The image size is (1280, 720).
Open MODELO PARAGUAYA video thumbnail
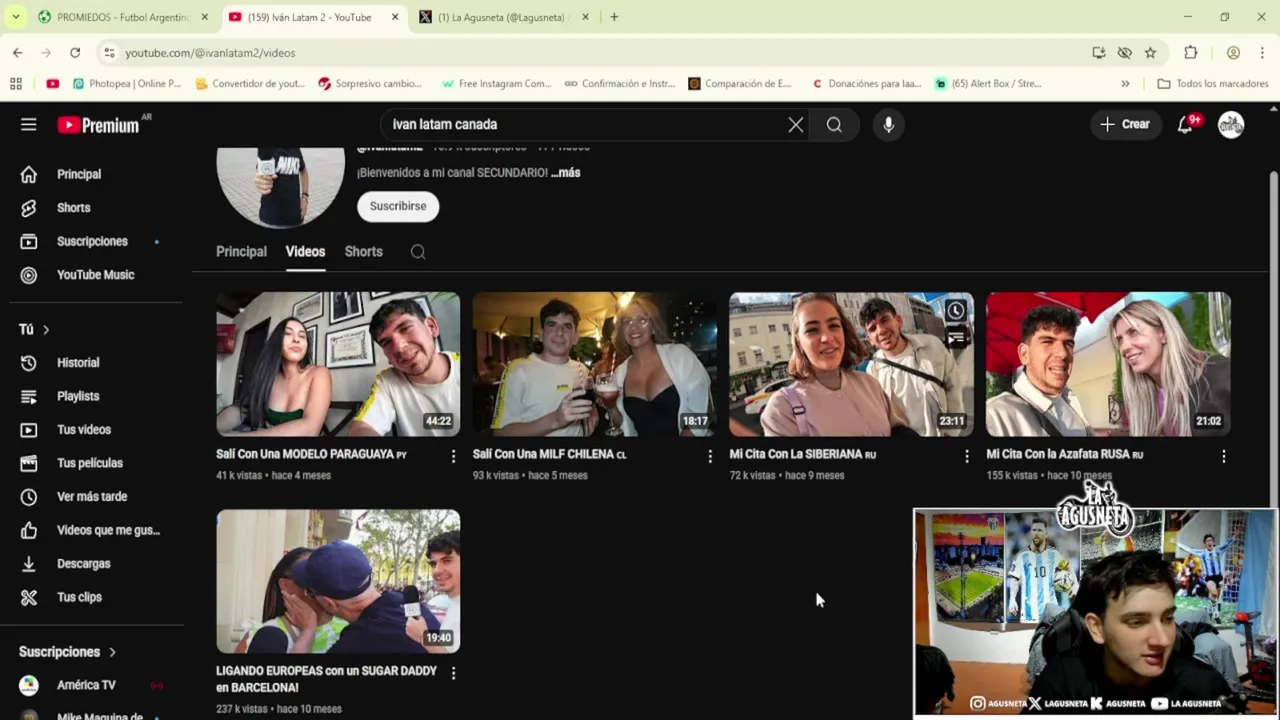[338, 364]
